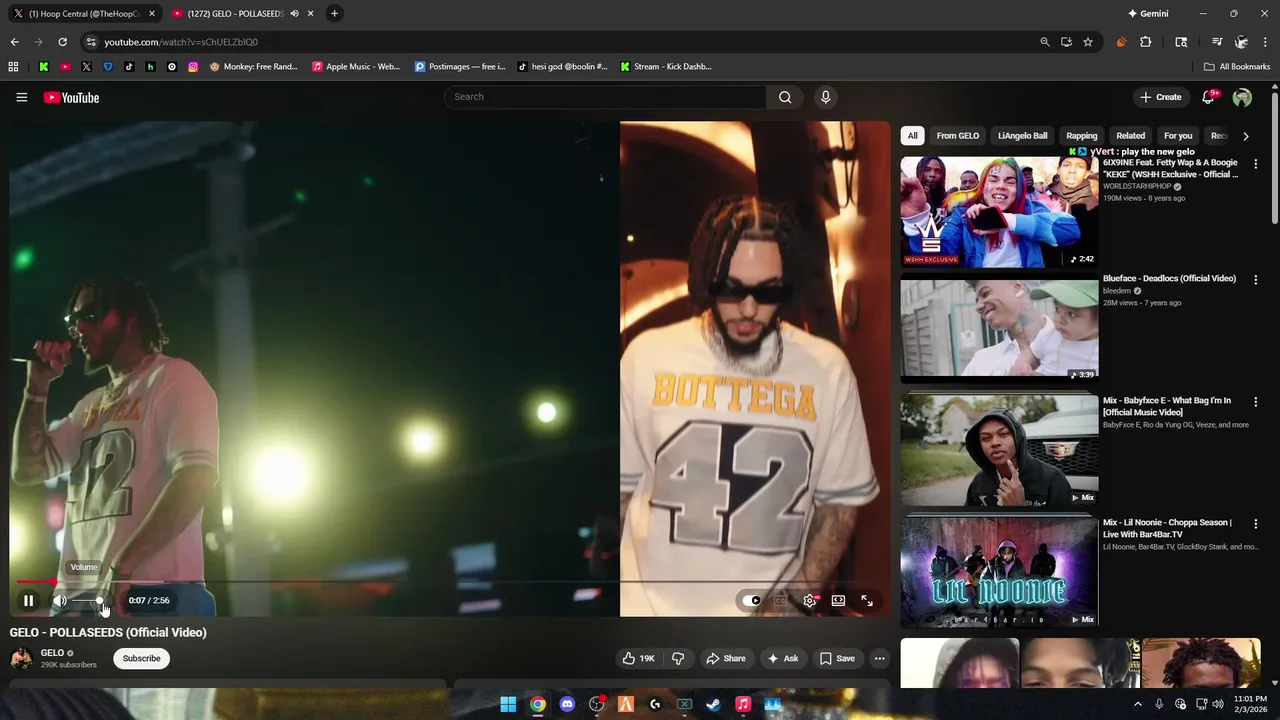The width and height of the screenshot is (1280, 720).
Task: Select the For you chip
Action: pyautogui.click(x=1178, y=136)
